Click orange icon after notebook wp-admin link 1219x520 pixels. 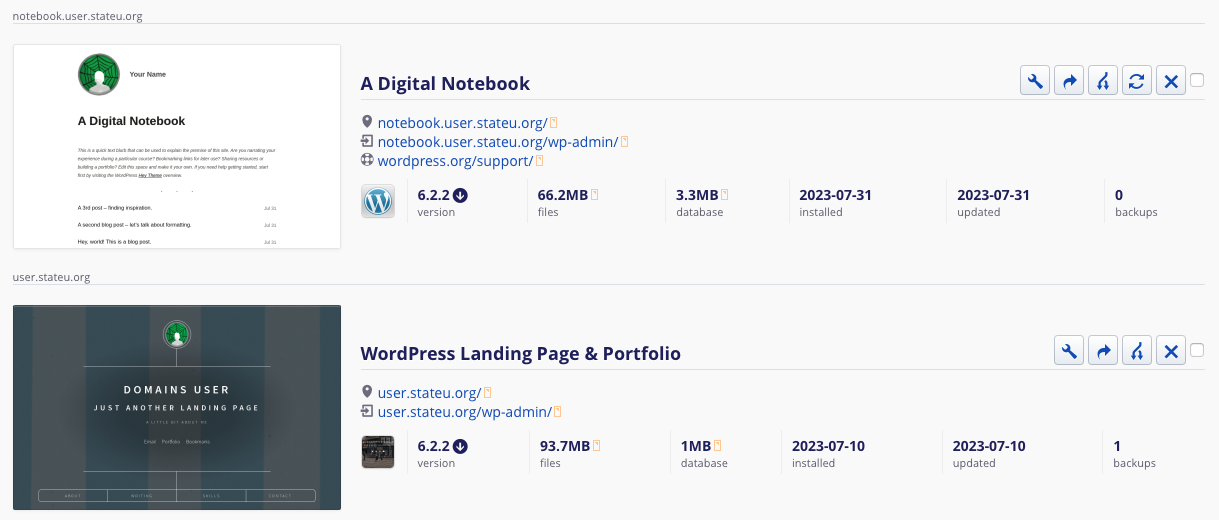(x=624, y=142)
